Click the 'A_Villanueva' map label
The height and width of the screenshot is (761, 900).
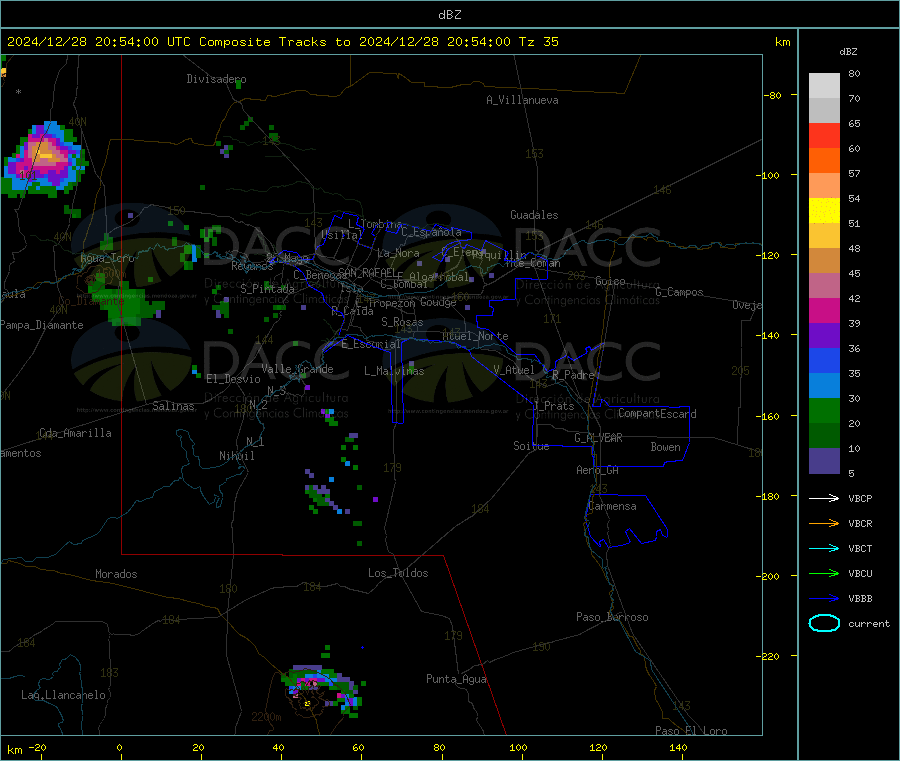(x=522, y=100)
